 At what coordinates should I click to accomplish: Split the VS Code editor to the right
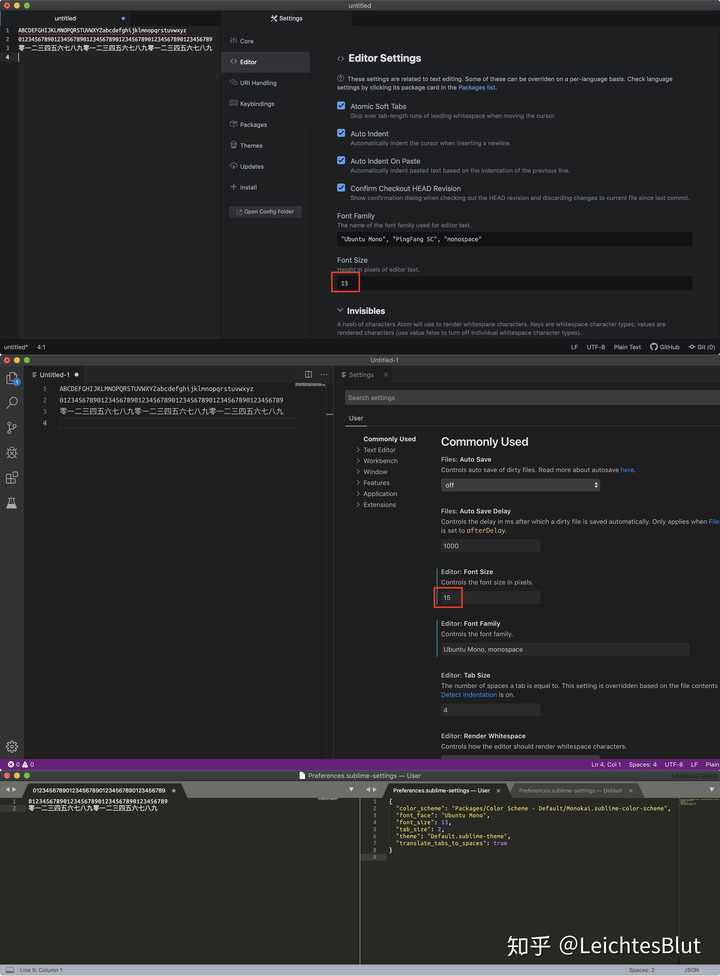(x=308, y=374)
